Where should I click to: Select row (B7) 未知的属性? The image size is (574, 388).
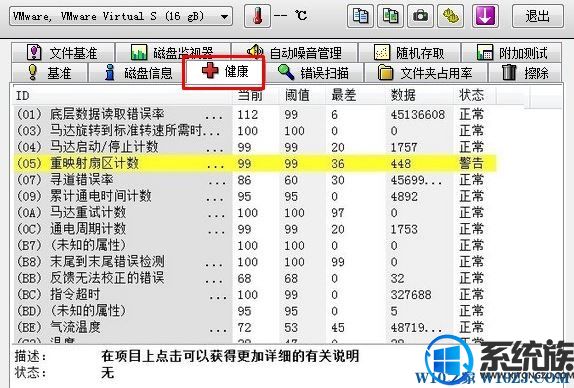[254, 245]
